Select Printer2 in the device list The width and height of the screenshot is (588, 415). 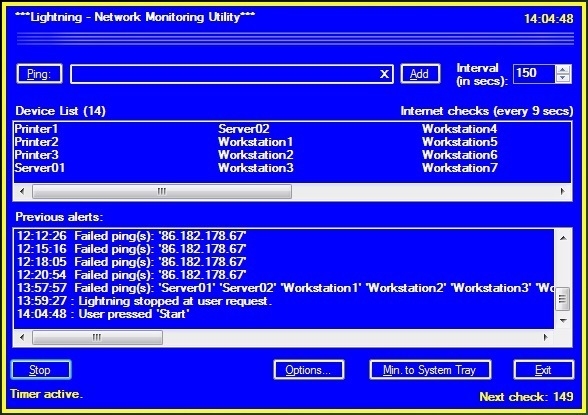click(x=36, y=142)
